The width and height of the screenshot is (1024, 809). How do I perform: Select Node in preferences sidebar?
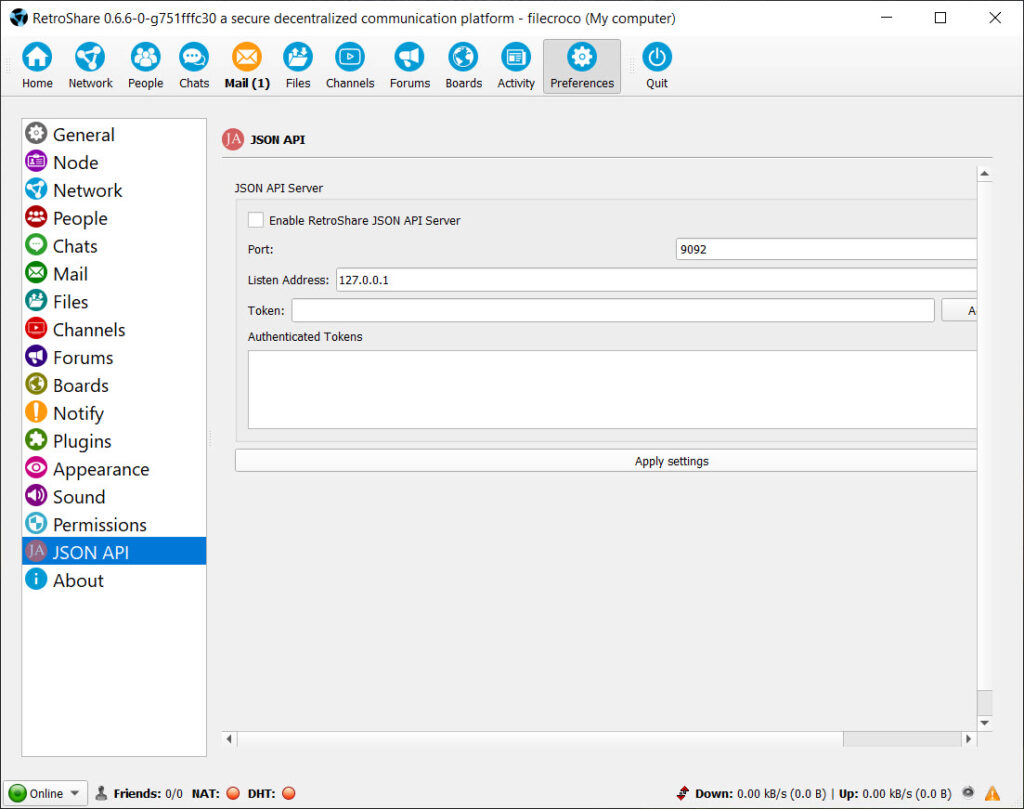pos(114,163)
